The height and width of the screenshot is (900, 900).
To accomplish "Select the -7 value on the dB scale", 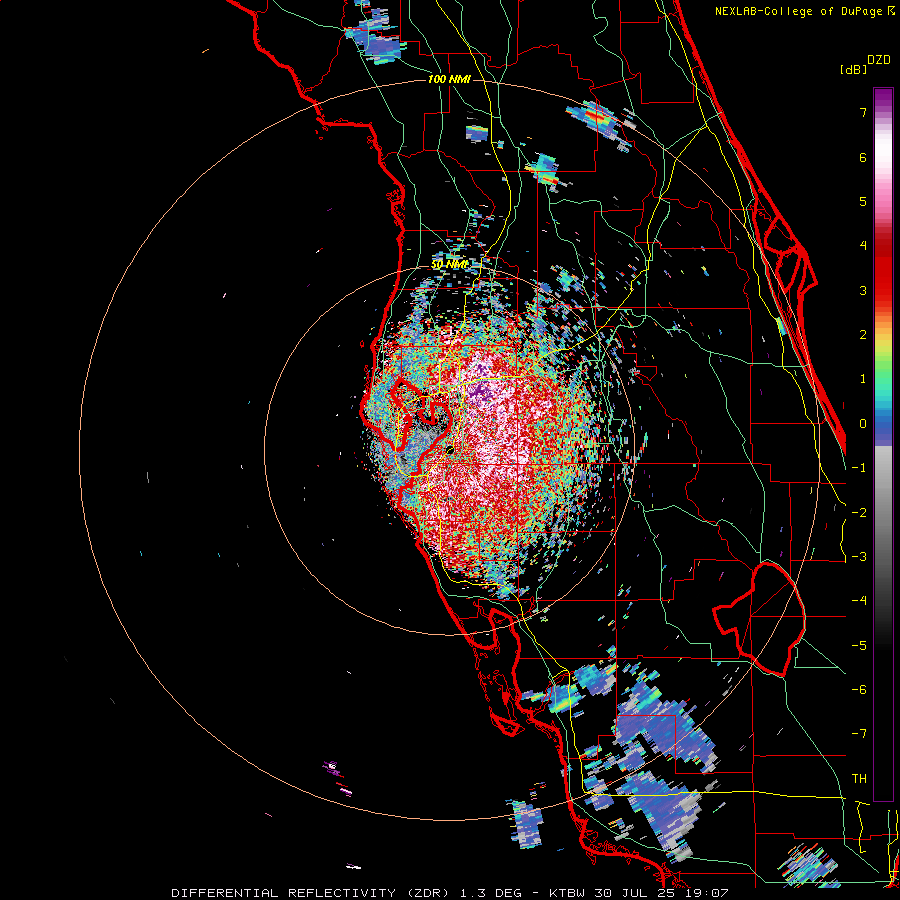I will (x=859, y=734).
